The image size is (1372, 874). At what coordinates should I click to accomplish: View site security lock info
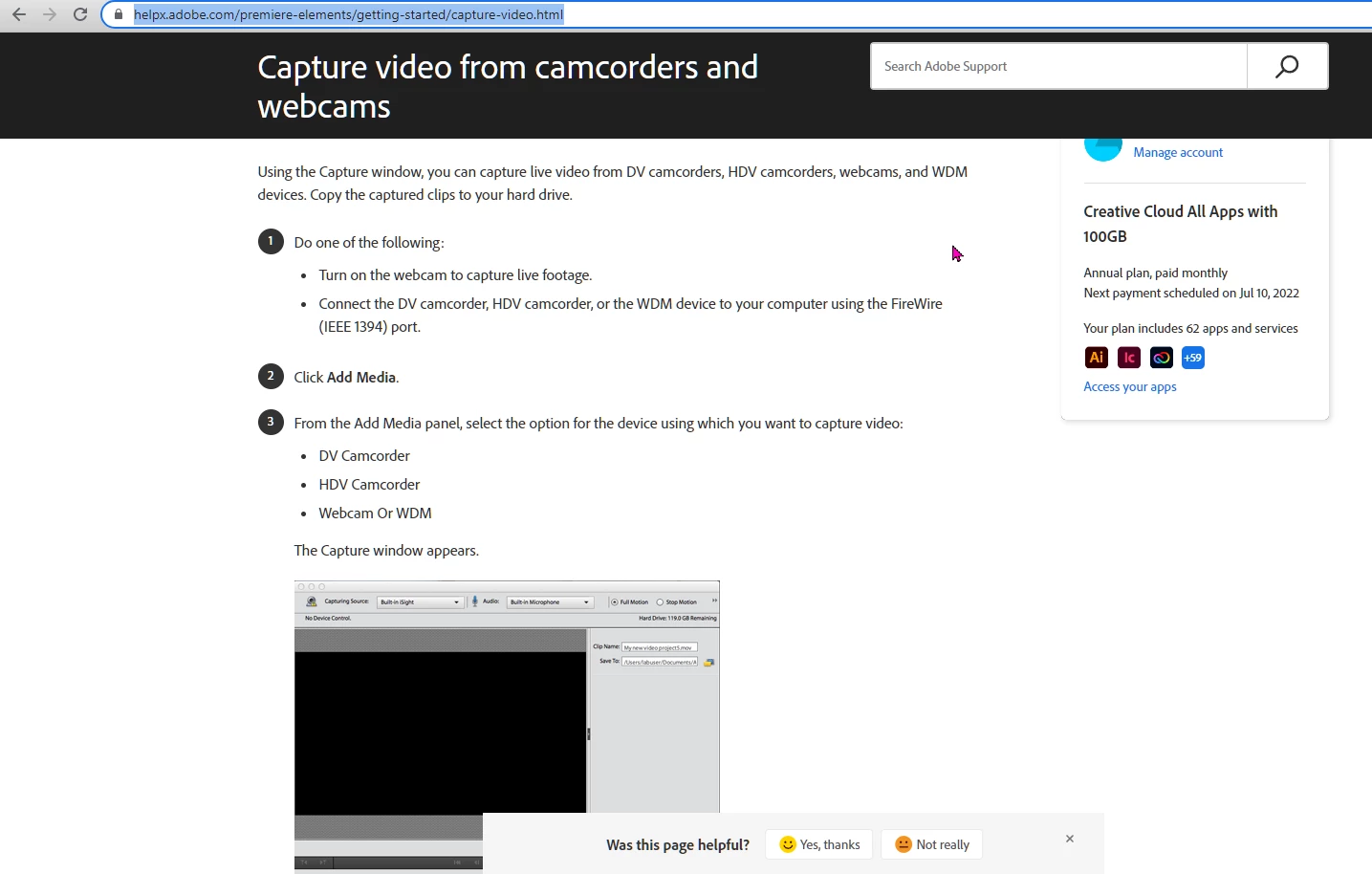[119, 14]
